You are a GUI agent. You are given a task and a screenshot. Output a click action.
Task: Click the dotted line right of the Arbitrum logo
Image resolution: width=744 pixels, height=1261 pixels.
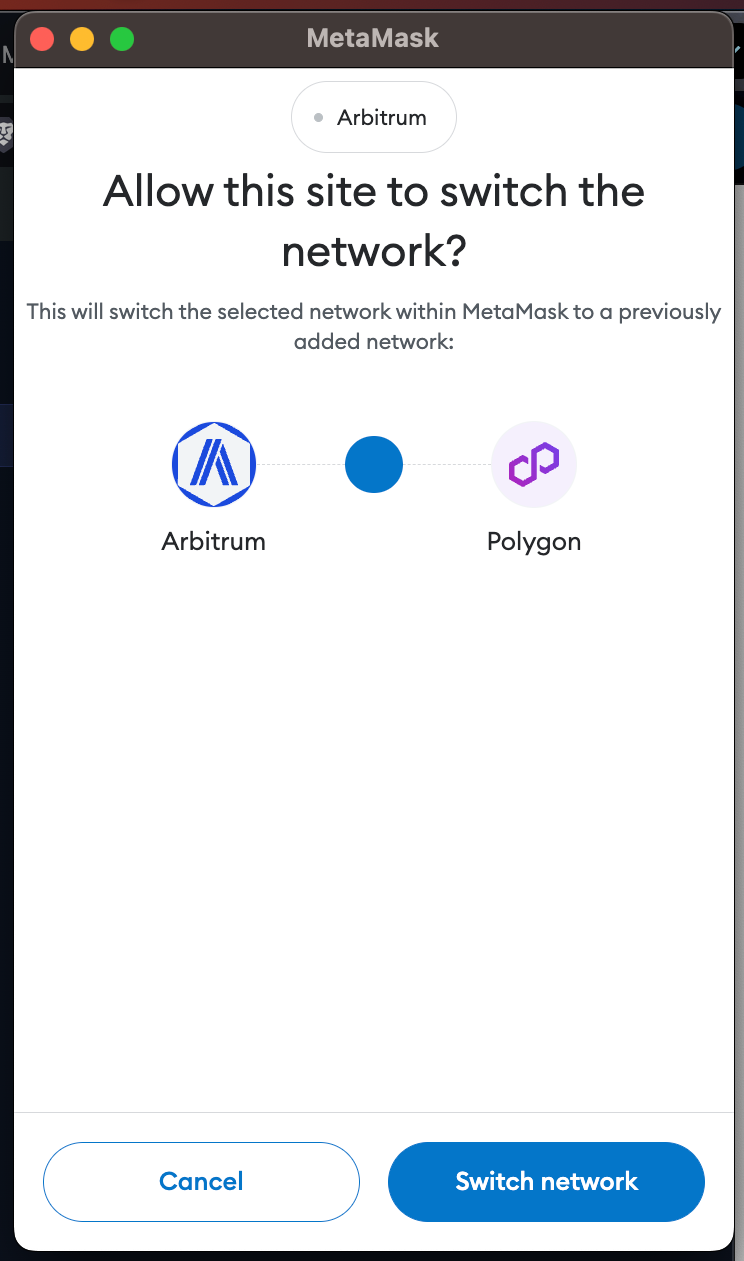tap(301, 465)
